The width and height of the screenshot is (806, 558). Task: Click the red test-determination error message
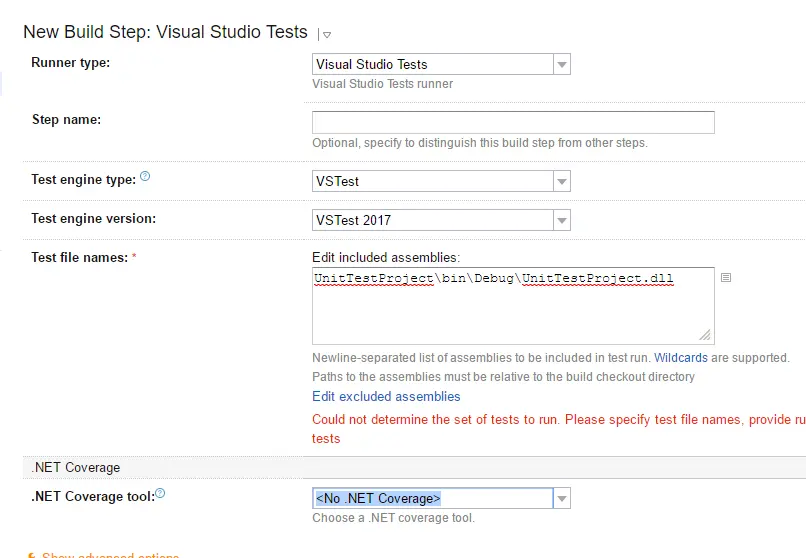click(x=559, y=429)
